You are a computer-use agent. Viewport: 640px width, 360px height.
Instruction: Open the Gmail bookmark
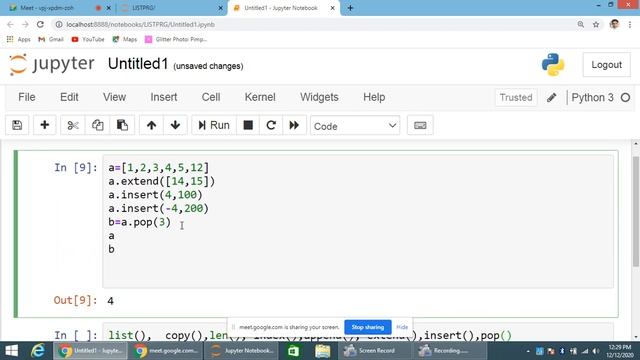51,39
